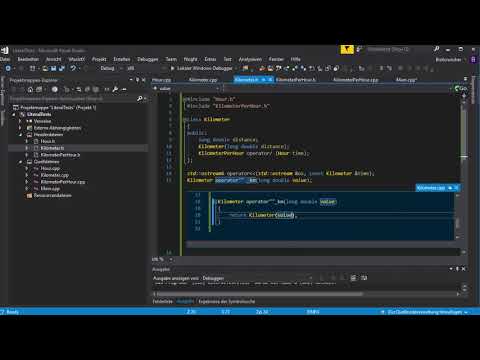Click the save file icon in toolbar
Screen dimensions: 480x360
53,68
